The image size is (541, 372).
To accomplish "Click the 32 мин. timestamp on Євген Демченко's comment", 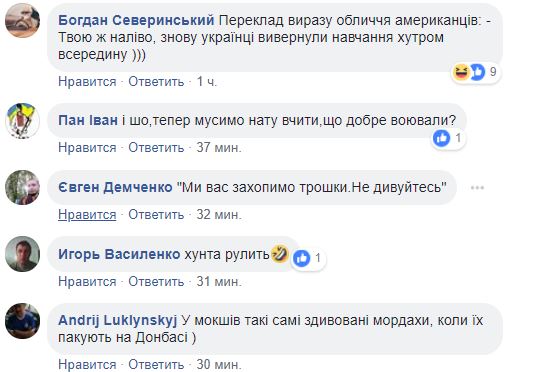I will point(219,215).
